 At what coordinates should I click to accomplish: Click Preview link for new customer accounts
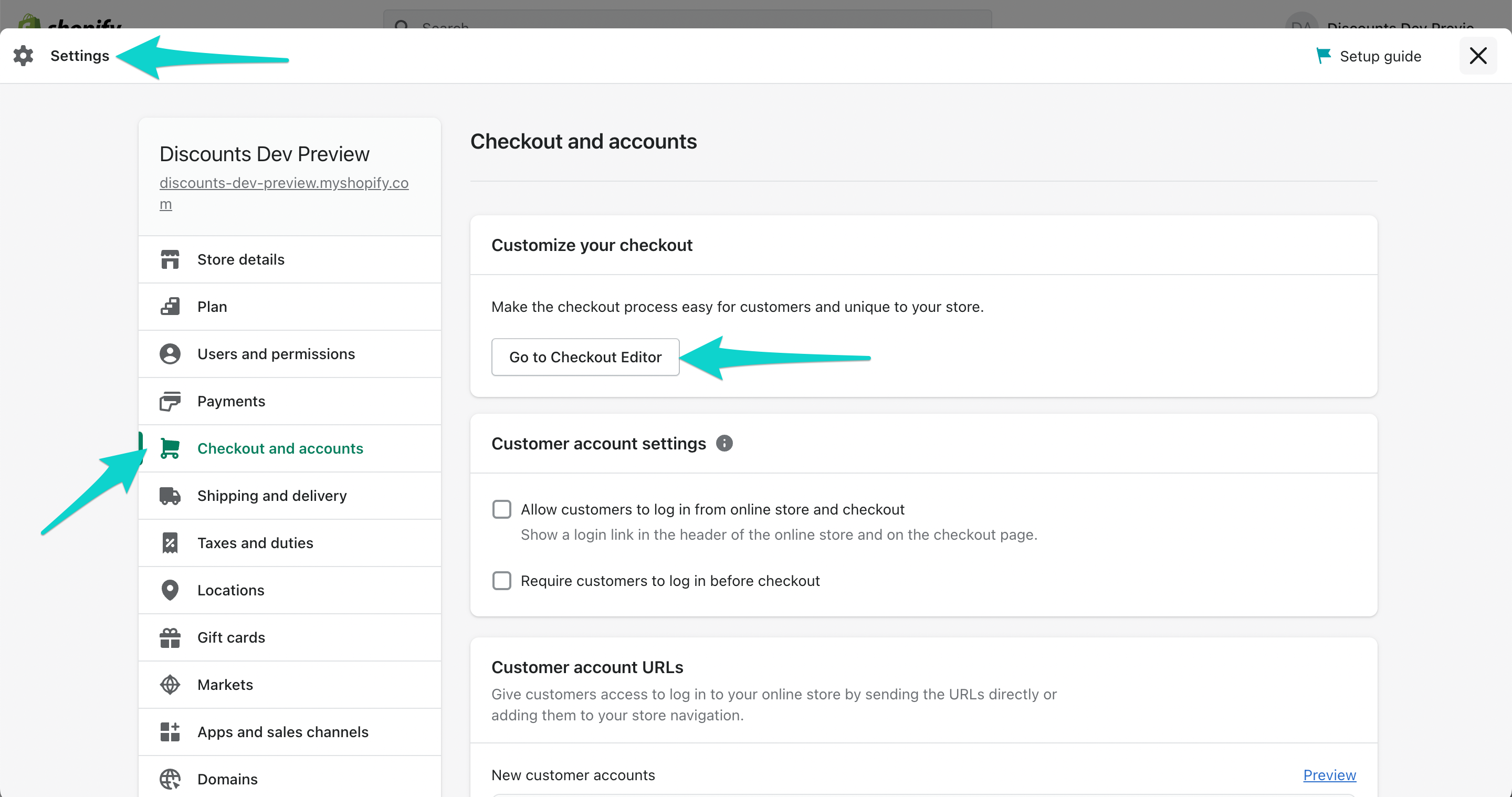tap(1329, 775)
